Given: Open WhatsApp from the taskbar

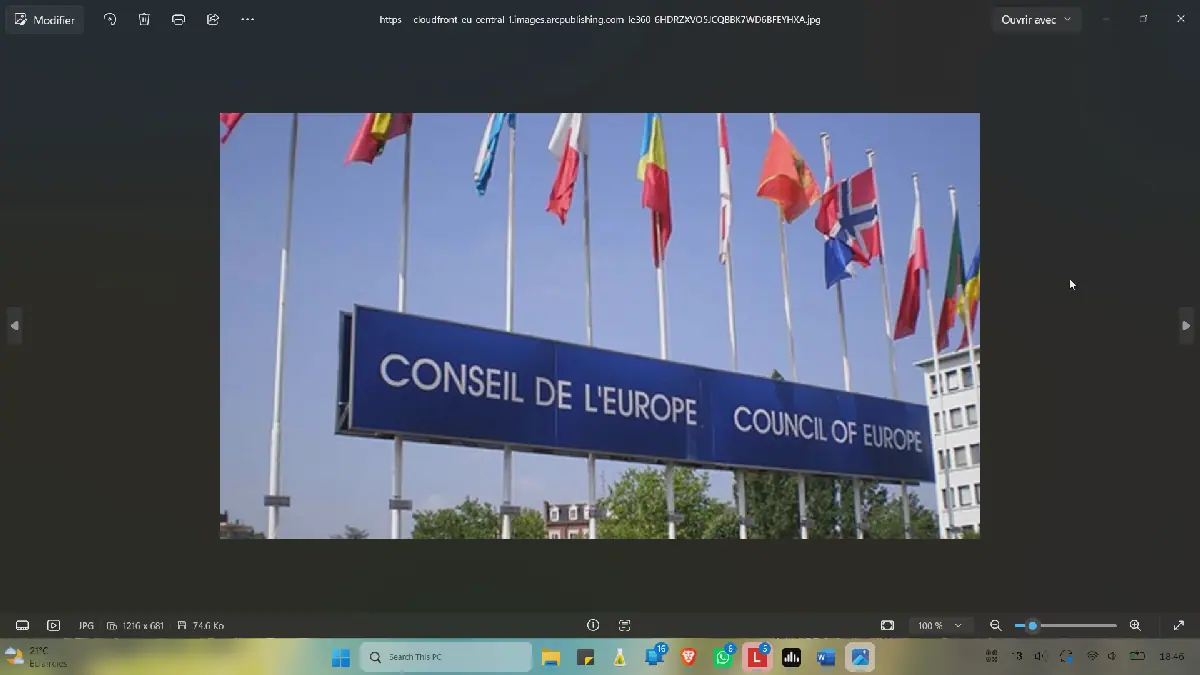Looking at the screenshot, I should click(x=723, y=657).
